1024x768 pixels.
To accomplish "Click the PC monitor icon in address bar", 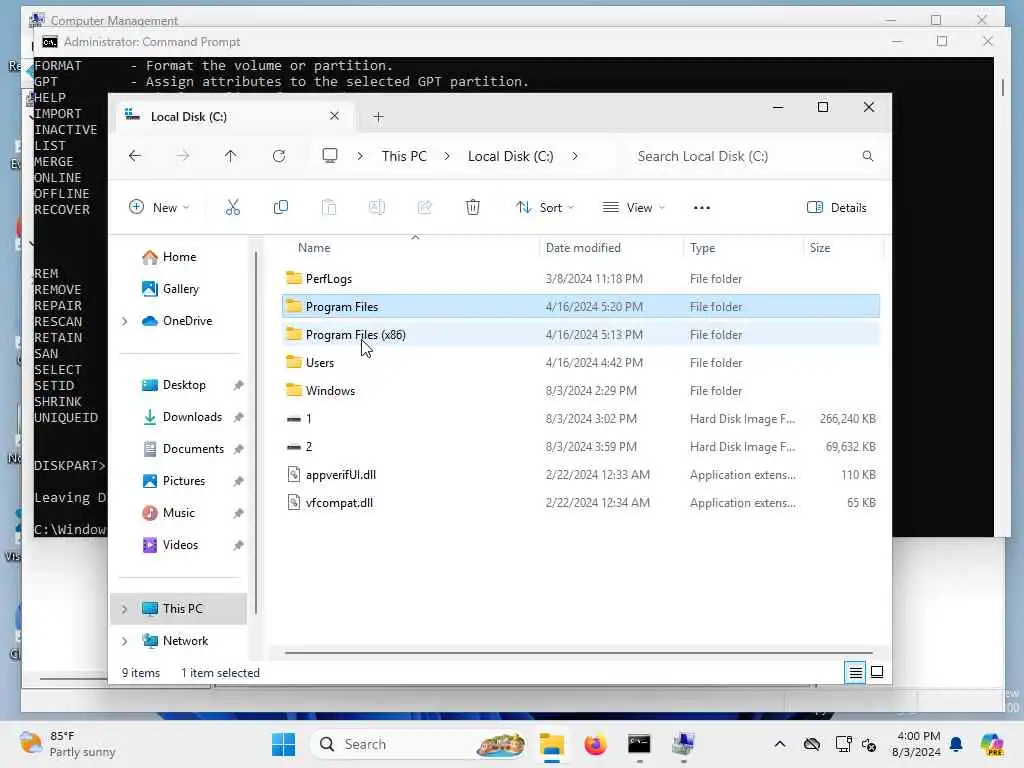I will 330,155.
